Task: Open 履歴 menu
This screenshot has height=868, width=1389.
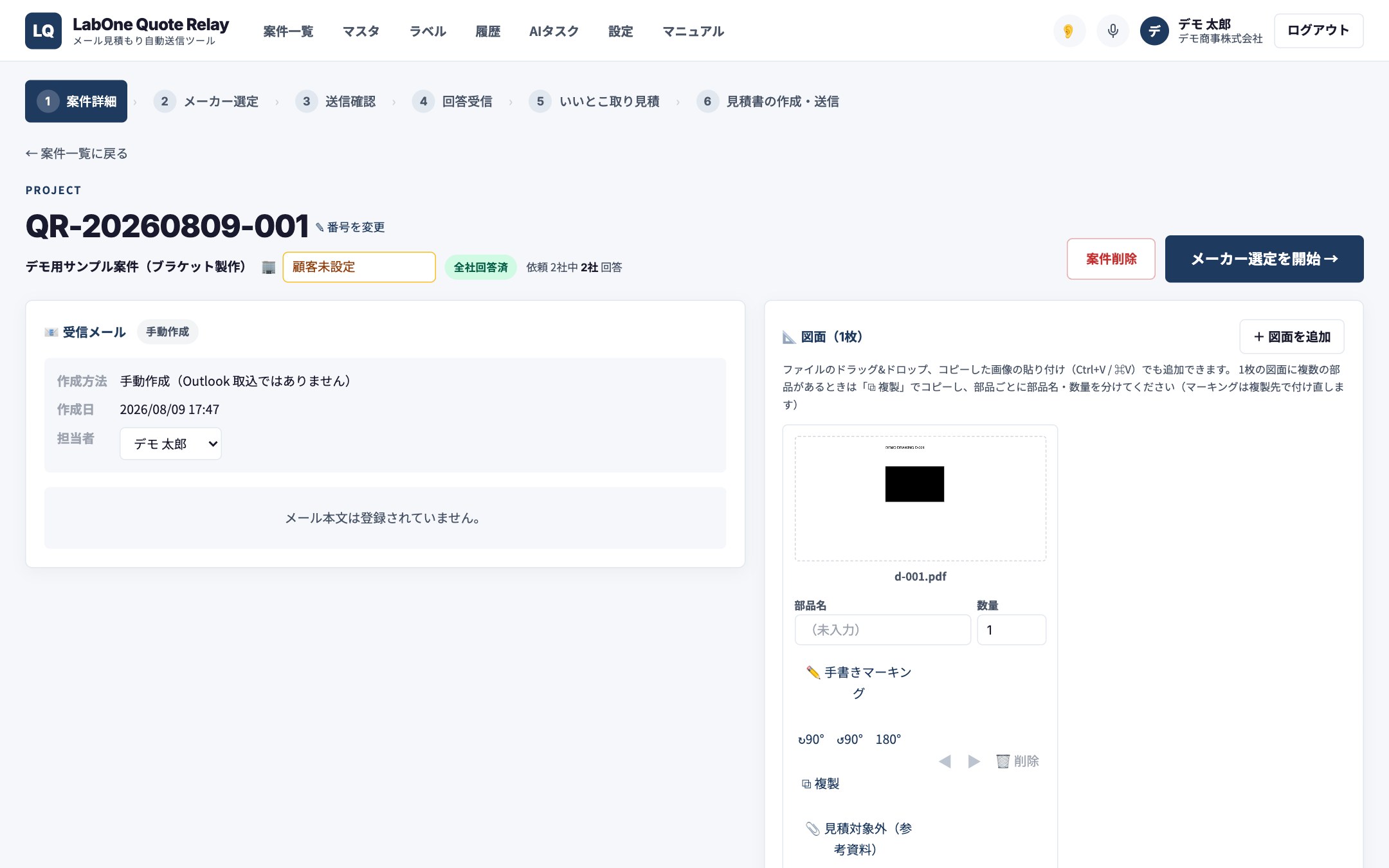Action: point(487,31)
